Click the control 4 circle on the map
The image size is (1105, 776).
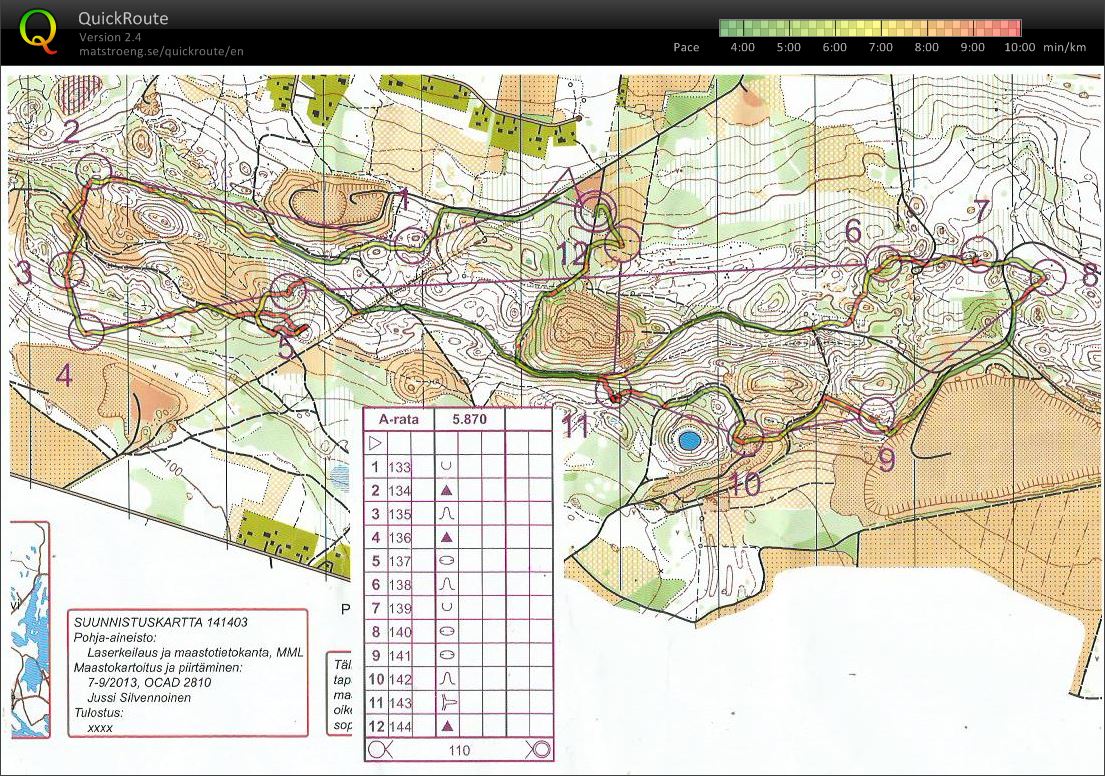tap(87, 331)
